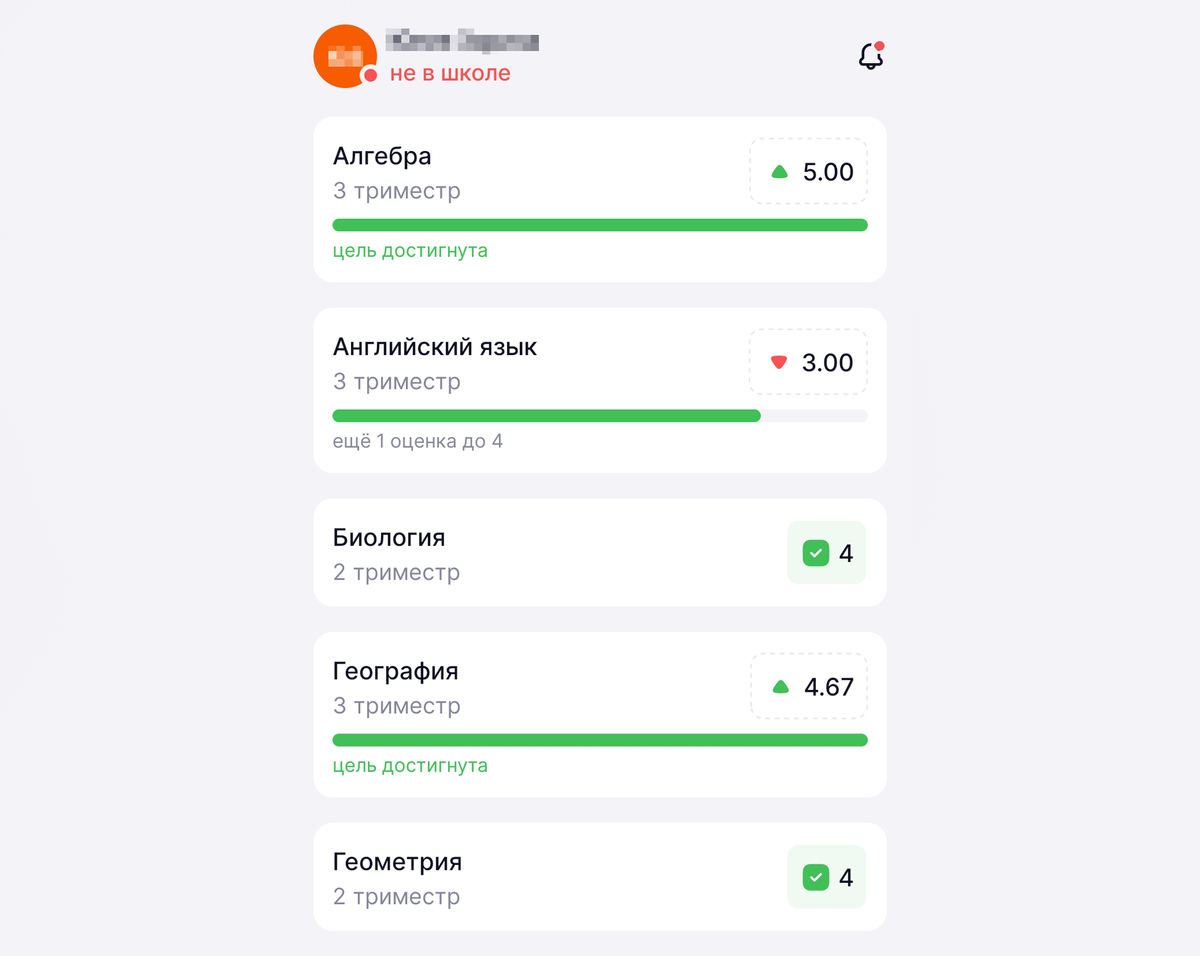Image resolution: width=1200 pixels, height=956 pixels.
Task: Click the География progress bar
Action: (600, 740)
